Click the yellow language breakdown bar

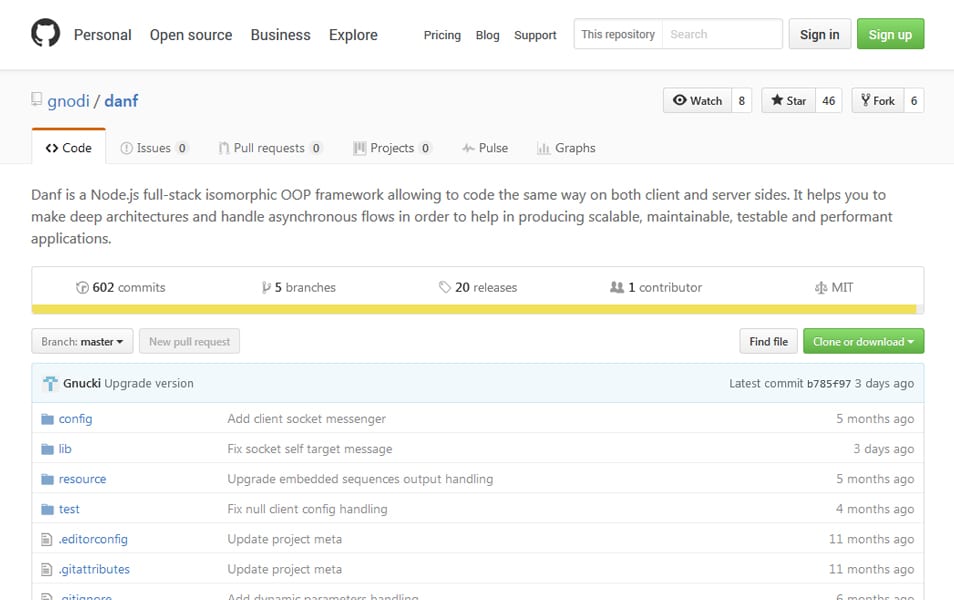474,309
